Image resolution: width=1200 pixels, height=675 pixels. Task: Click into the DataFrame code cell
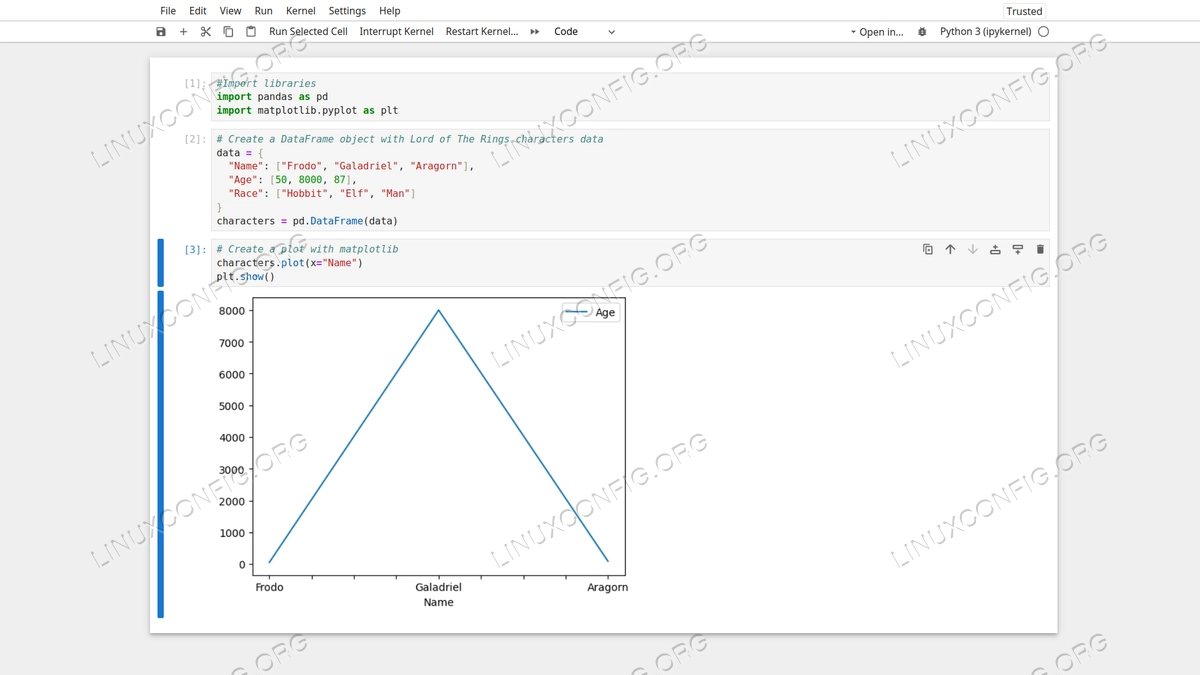630,180
